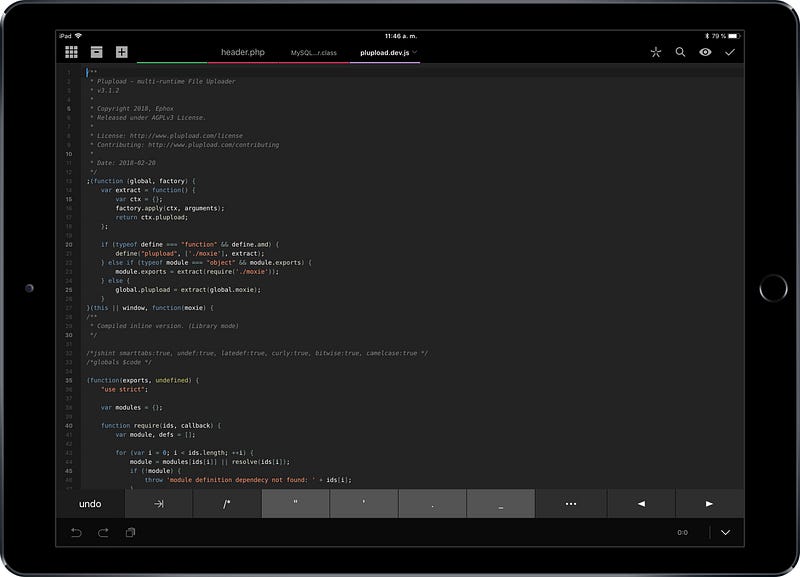Switch to MySQL class tab
800x577 pixels.
(x=313, y=52)
